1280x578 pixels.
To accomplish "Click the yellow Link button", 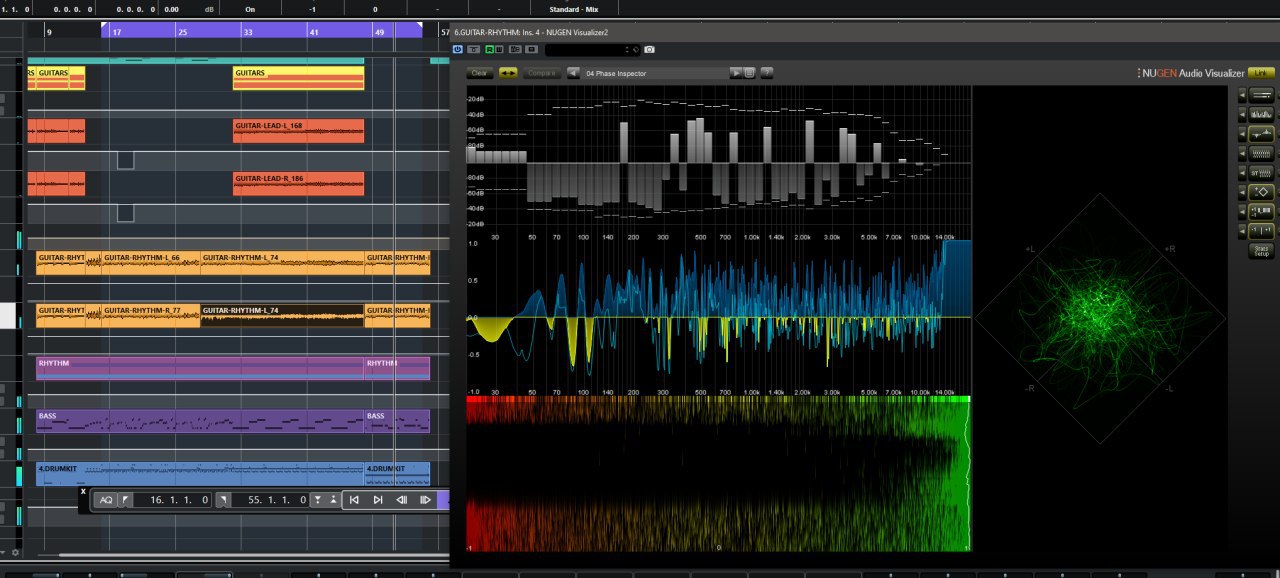I will tap(1261, 73).
